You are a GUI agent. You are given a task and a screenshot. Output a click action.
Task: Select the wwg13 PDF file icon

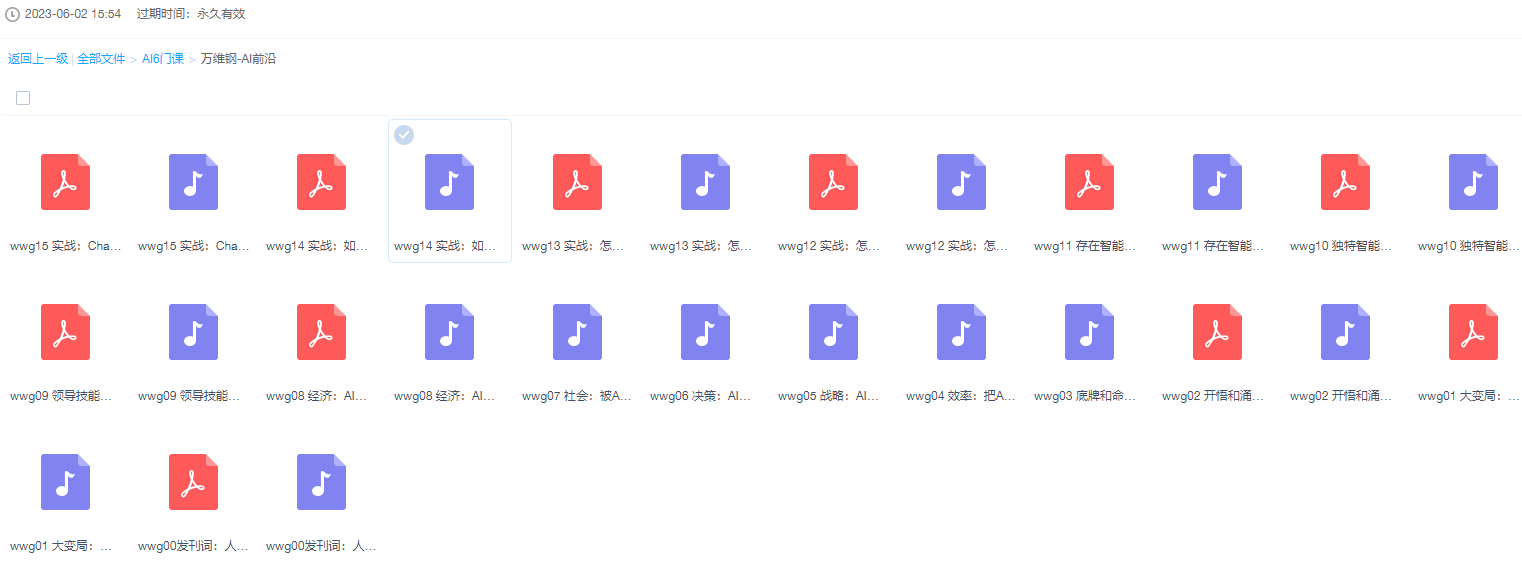tap(577, 182)
